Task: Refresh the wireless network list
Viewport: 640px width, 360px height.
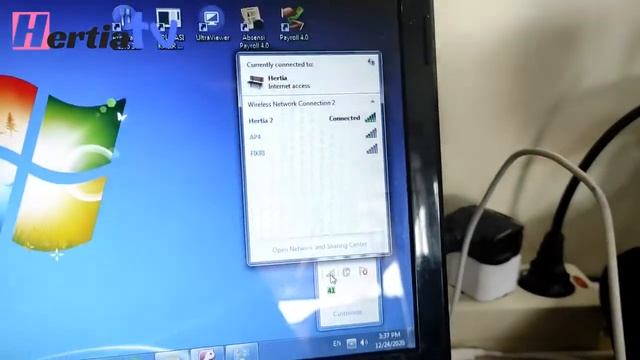Action: coord(371,62)
